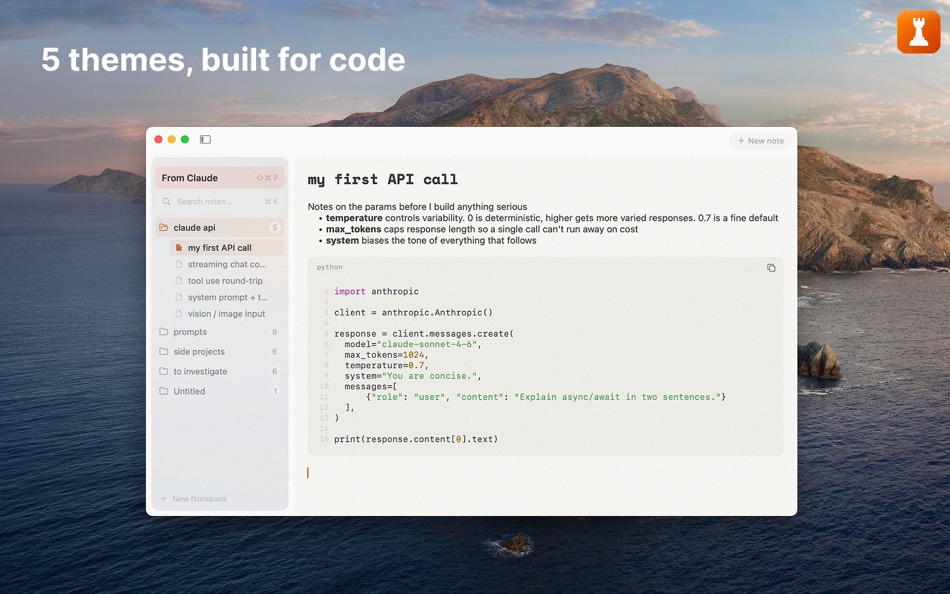Click the 'python' language label
Screen dimensions: 950x594
pos(330,267)
